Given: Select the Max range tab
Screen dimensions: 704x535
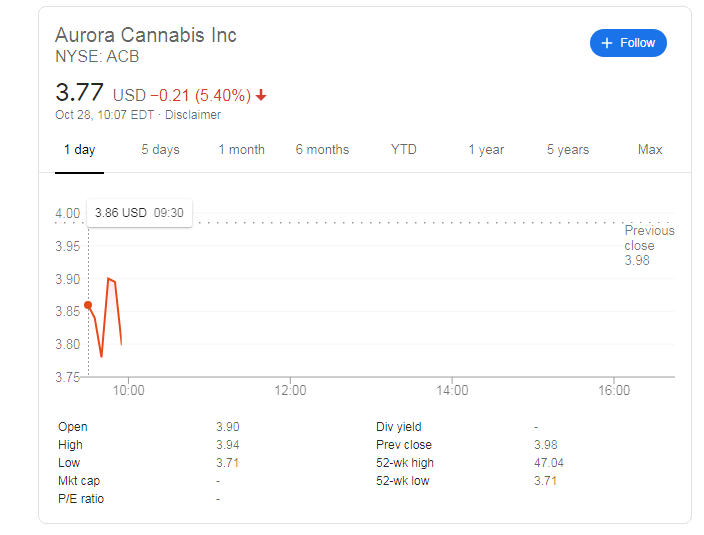Looking at the screenshot, I should pyautogui.click(x=650, y=149).
